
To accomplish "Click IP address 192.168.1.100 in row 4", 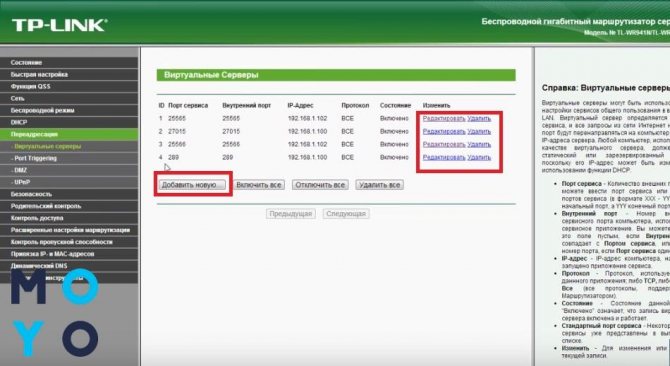I will (x=307, y=157).
